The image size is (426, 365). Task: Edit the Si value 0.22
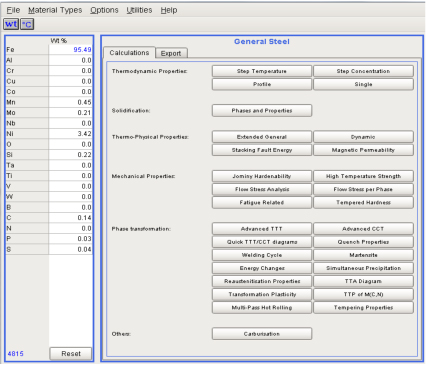coord(70,155)
